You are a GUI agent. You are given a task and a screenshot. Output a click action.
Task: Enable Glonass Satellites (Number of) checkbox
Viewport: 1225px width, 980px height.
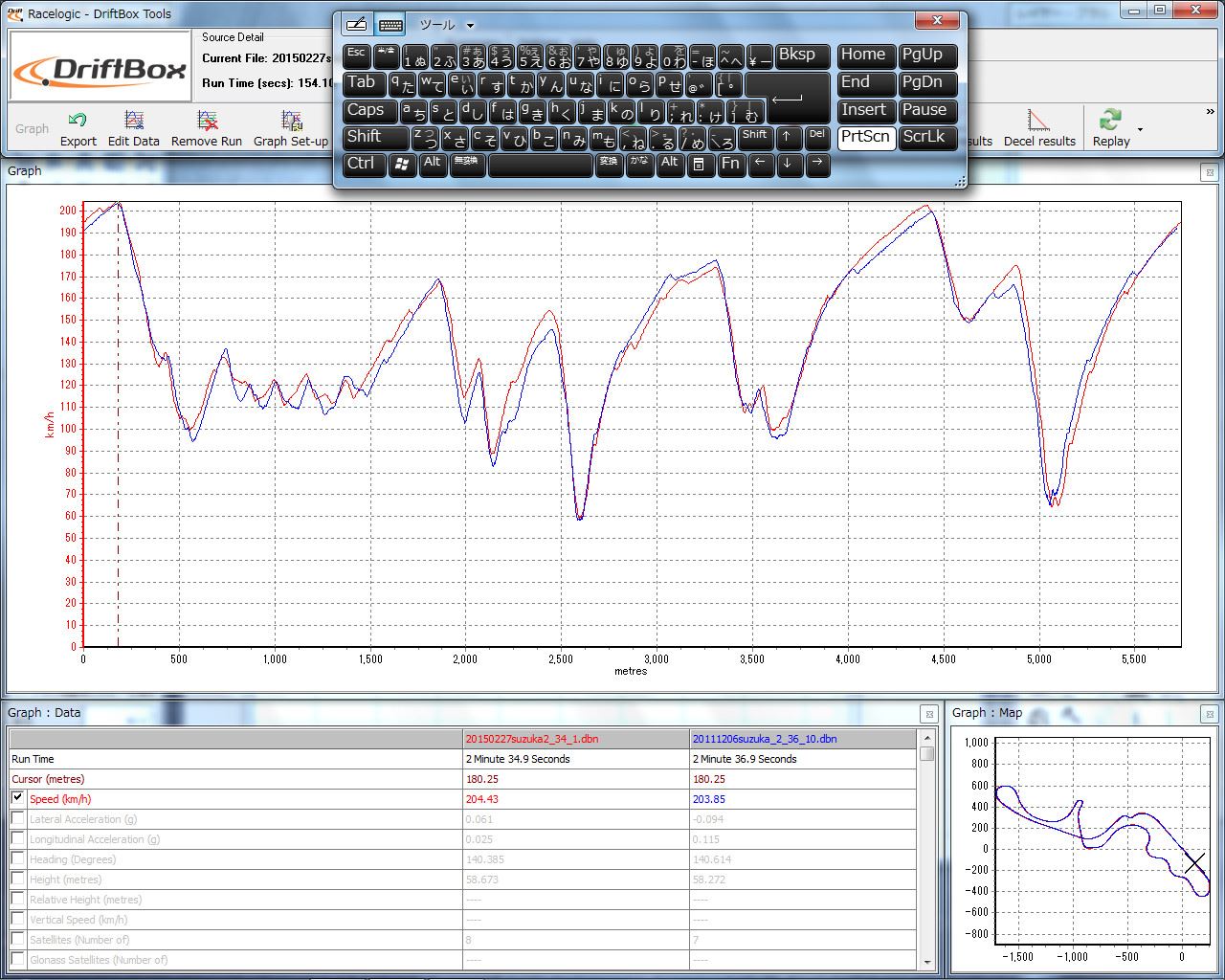[17, 959]
